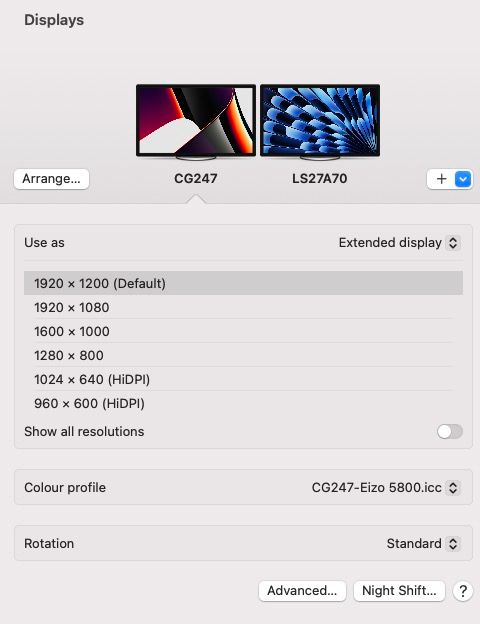Click the CG247 display name label
Image resolution: width=480 pixels, height=624 pixels.
click(x=196, y=179)
